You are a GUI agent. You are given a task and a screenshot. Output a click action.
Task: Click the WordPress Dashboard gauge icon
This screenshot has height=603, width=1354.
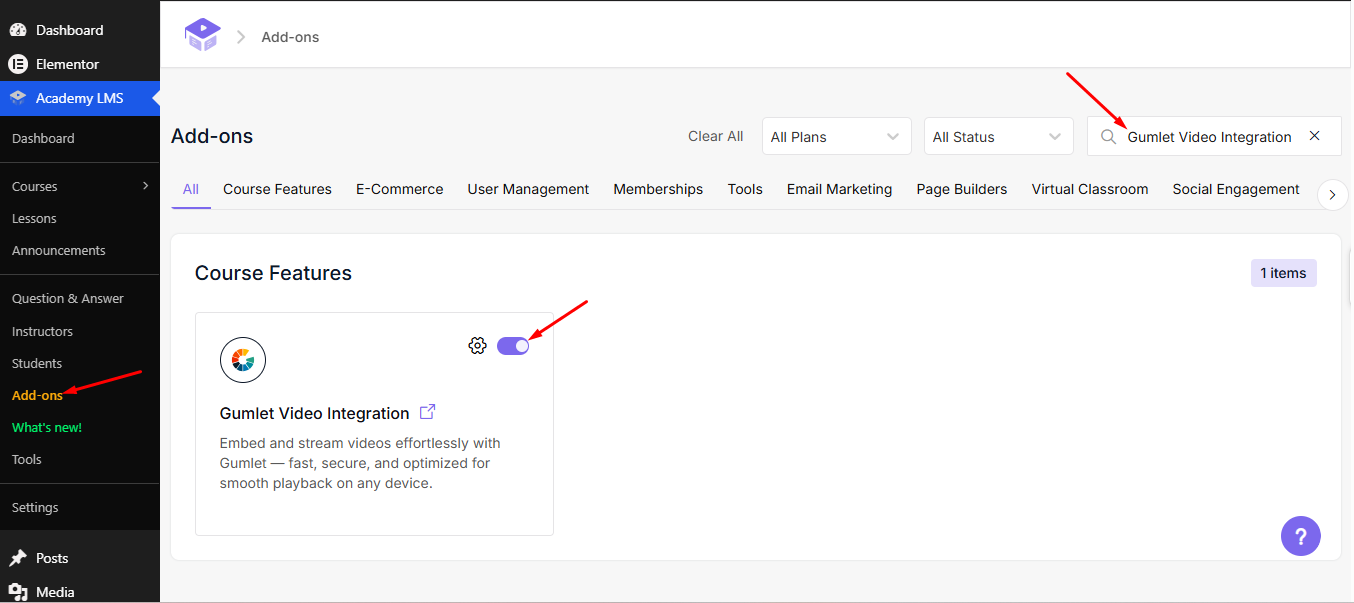click(17, 30)
